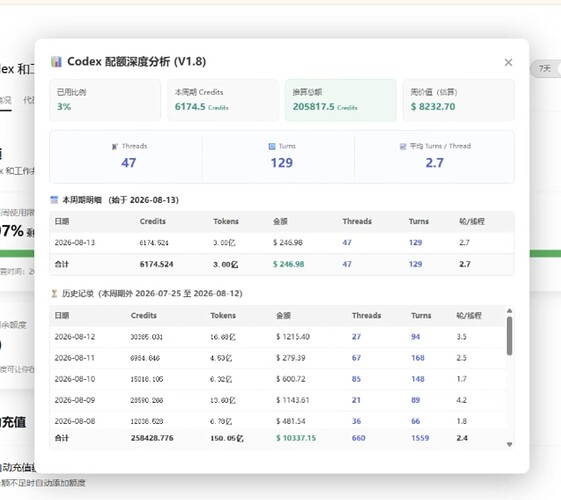Click 2026-08-11 date in history table
The height and width of the screenshot is (500, 561).
[x=74, y=358]
